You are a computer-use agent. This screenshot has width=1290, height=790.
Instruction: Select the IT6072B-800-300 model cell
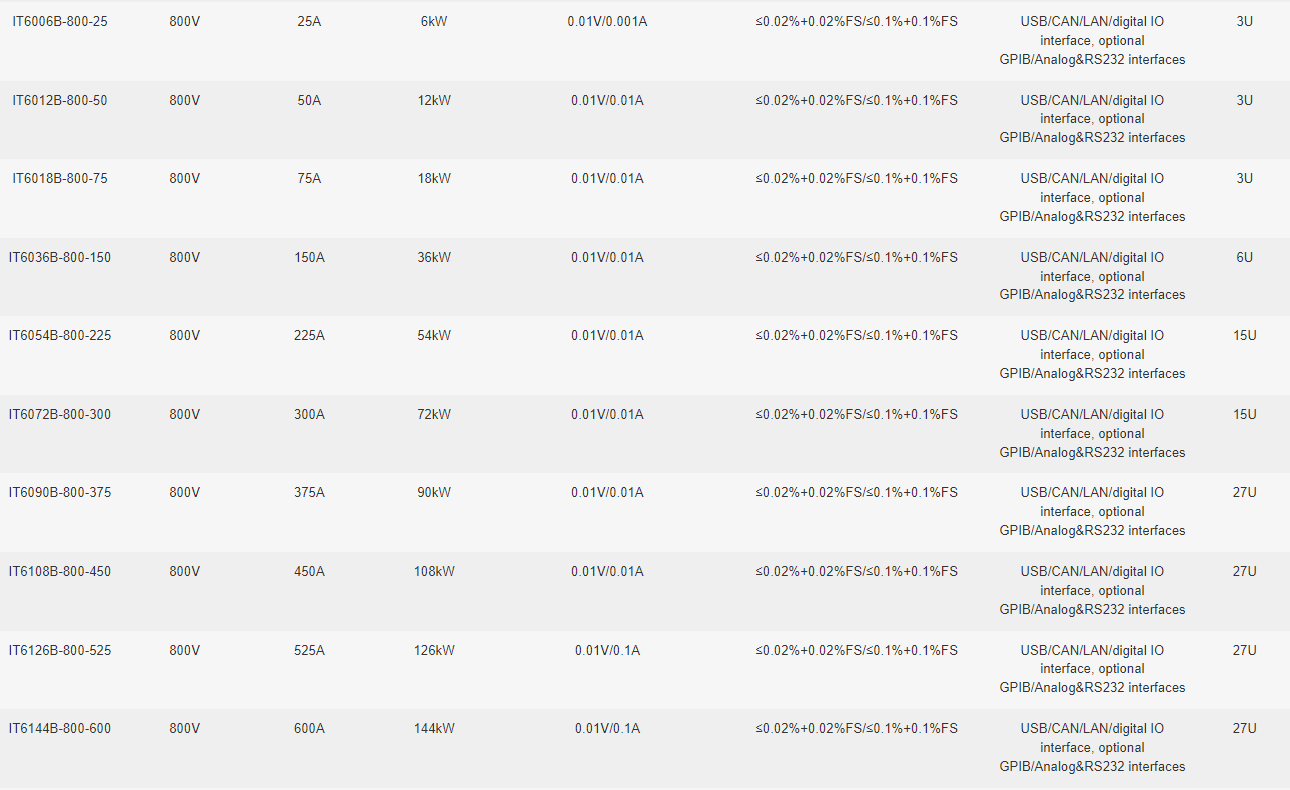[x=60, y=414]
